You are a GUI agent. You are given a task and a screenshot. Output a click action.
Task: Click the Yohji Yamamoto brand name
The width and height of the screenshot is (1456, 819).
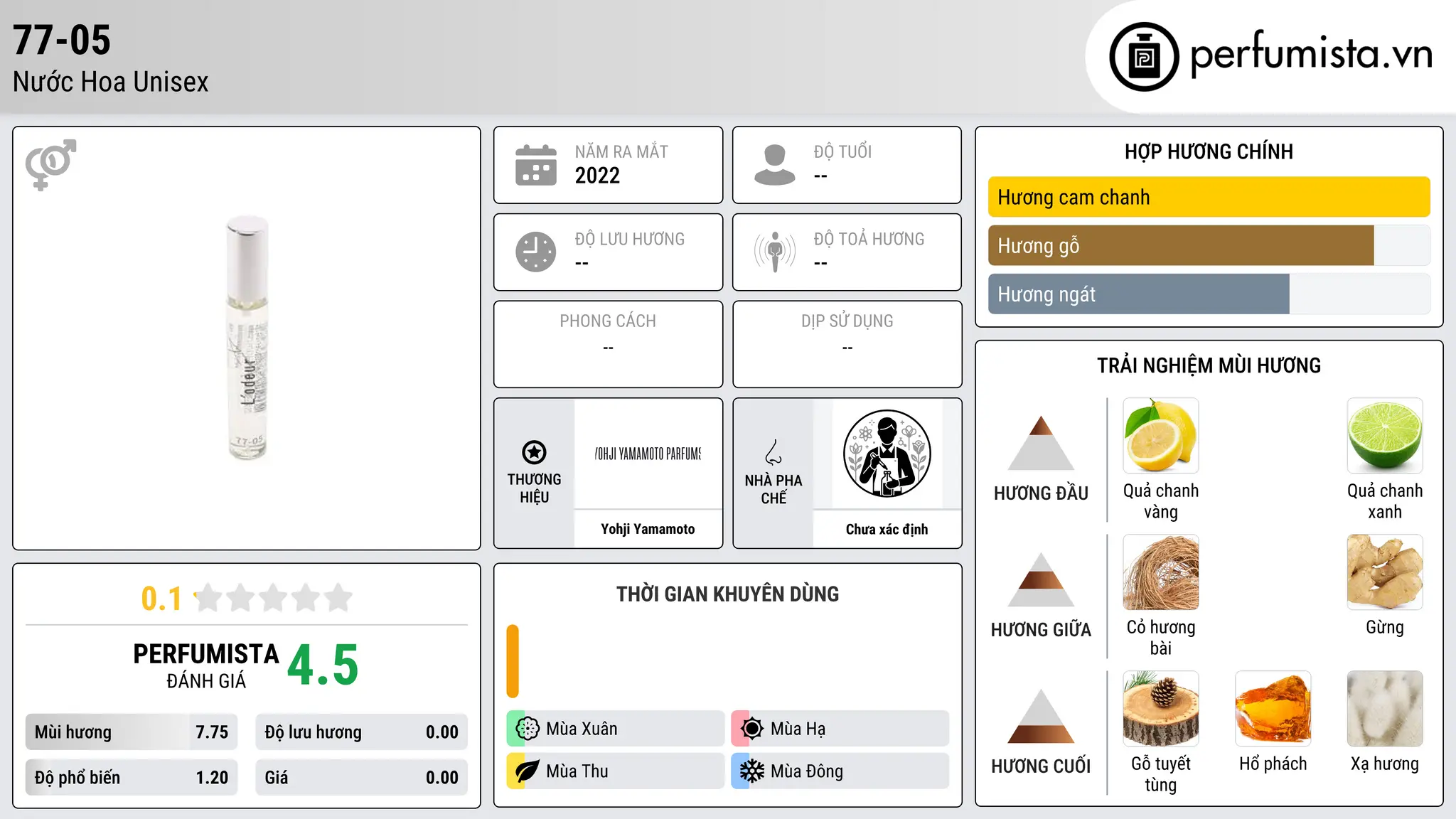click(648, 529)
